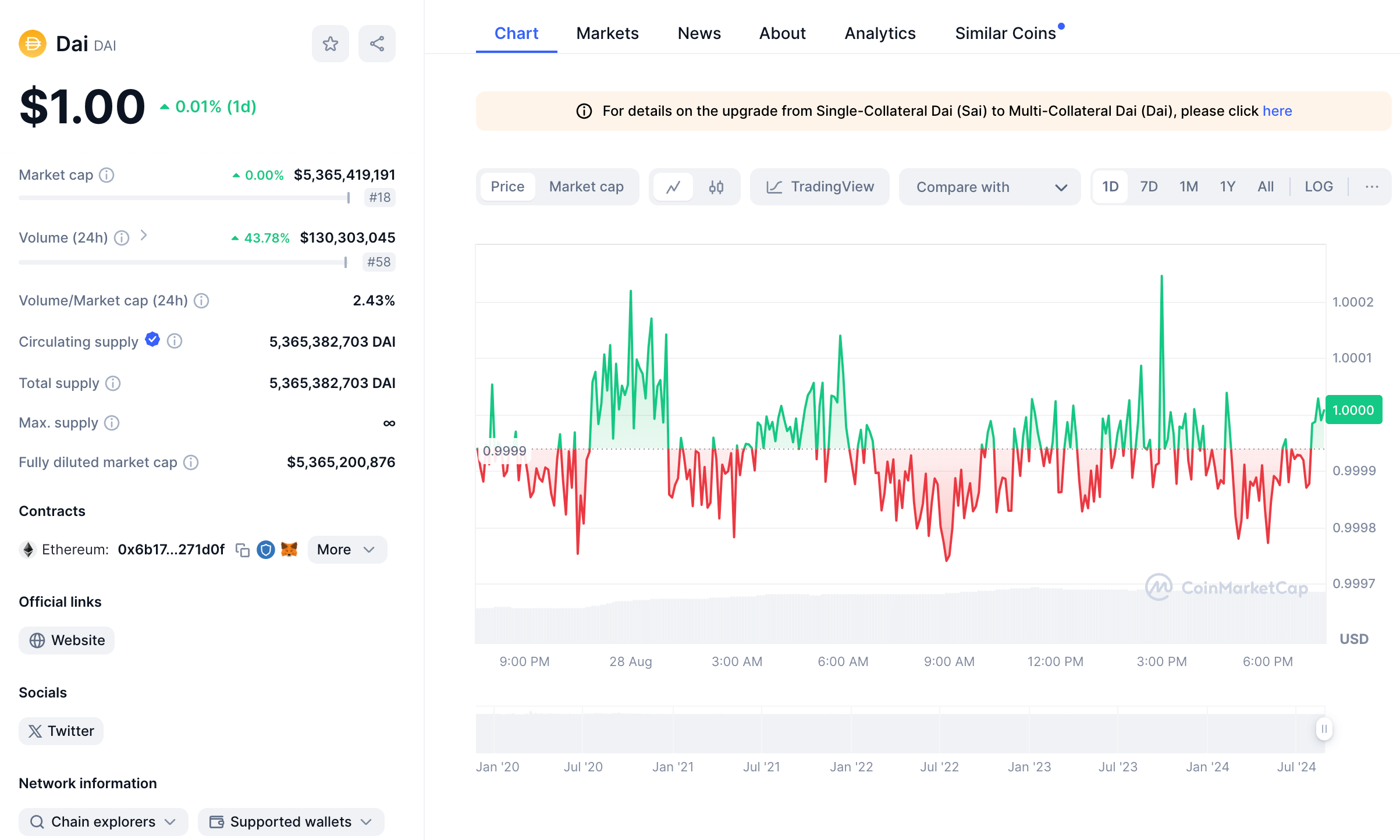1400x840 pixels.
Task: Click the CoinMarketCap watermark logo on chart
Action: click(1227, 588)
